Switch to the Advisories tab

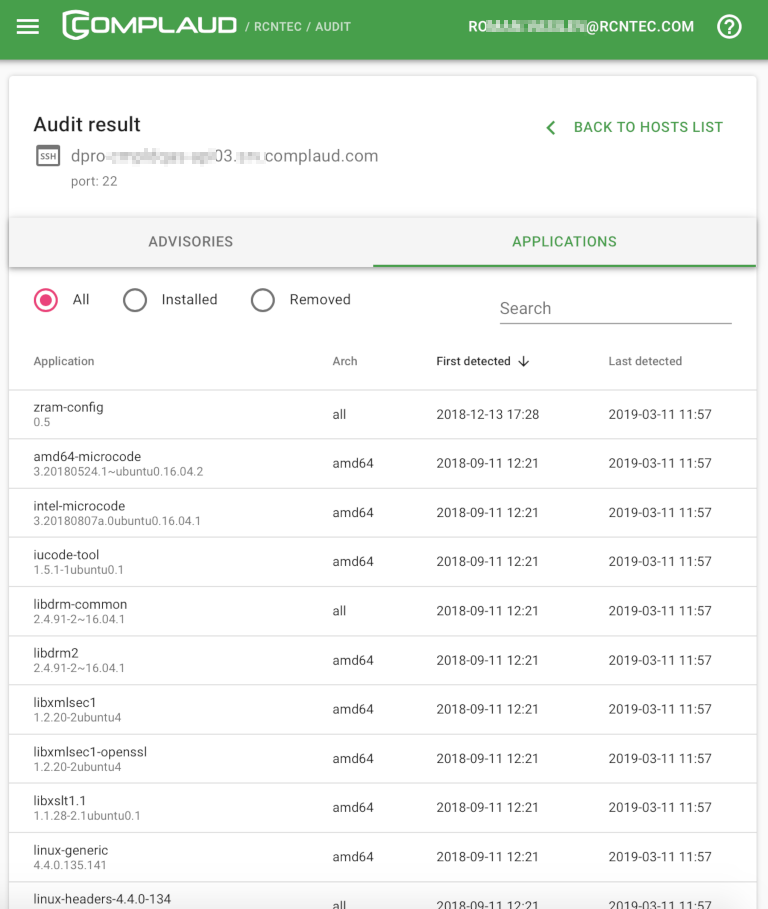tap(190, 242)
